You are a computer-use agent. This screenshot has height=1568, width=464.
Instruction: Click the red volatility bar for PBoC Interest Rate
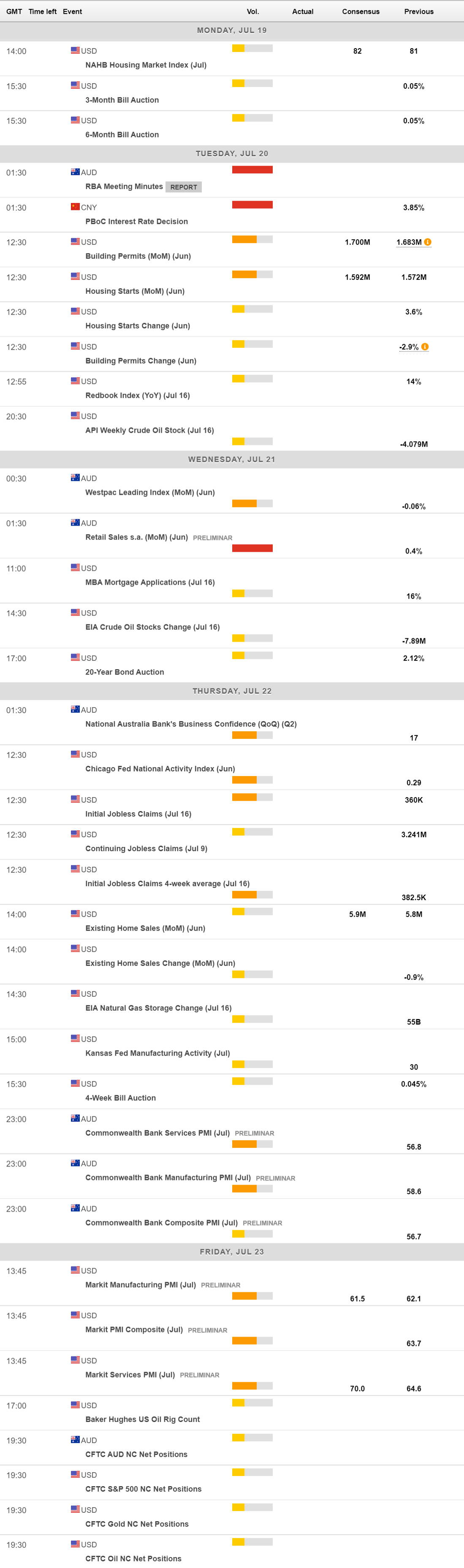tap(252, 205)
